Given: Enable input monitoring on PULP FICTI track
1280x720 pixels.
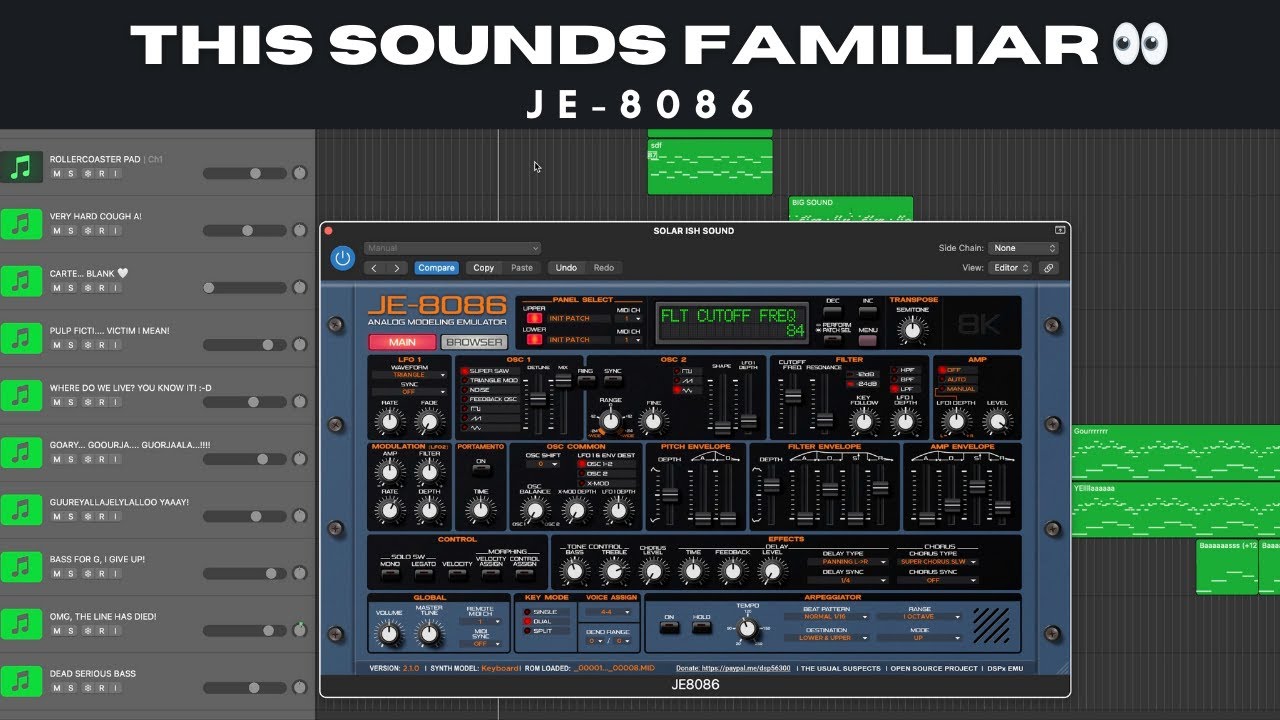Looking at the screenshot, I should (115, 345).
